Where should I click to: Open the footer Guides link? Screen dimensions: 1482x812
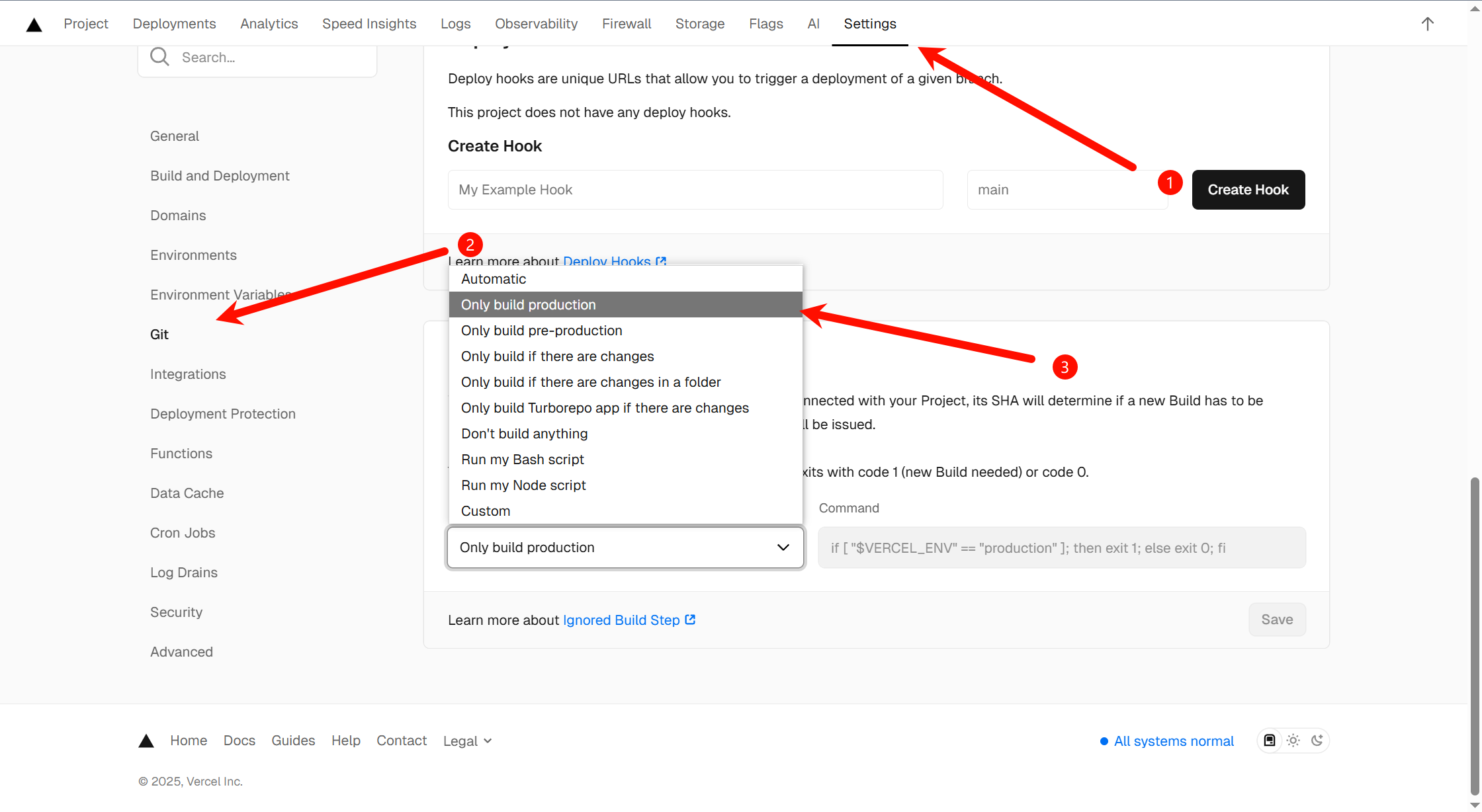click(293, 741)
